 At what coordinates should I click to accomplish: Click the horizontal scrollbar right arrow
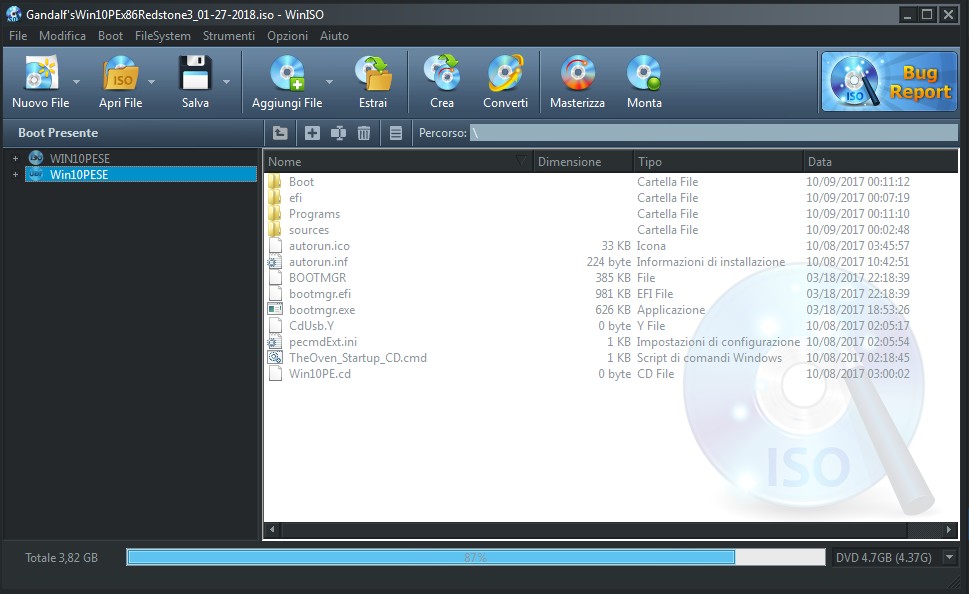pos(949,530)
